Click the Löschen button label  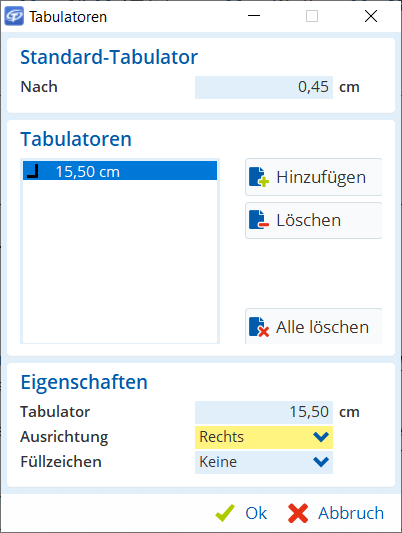click(309, 220)
